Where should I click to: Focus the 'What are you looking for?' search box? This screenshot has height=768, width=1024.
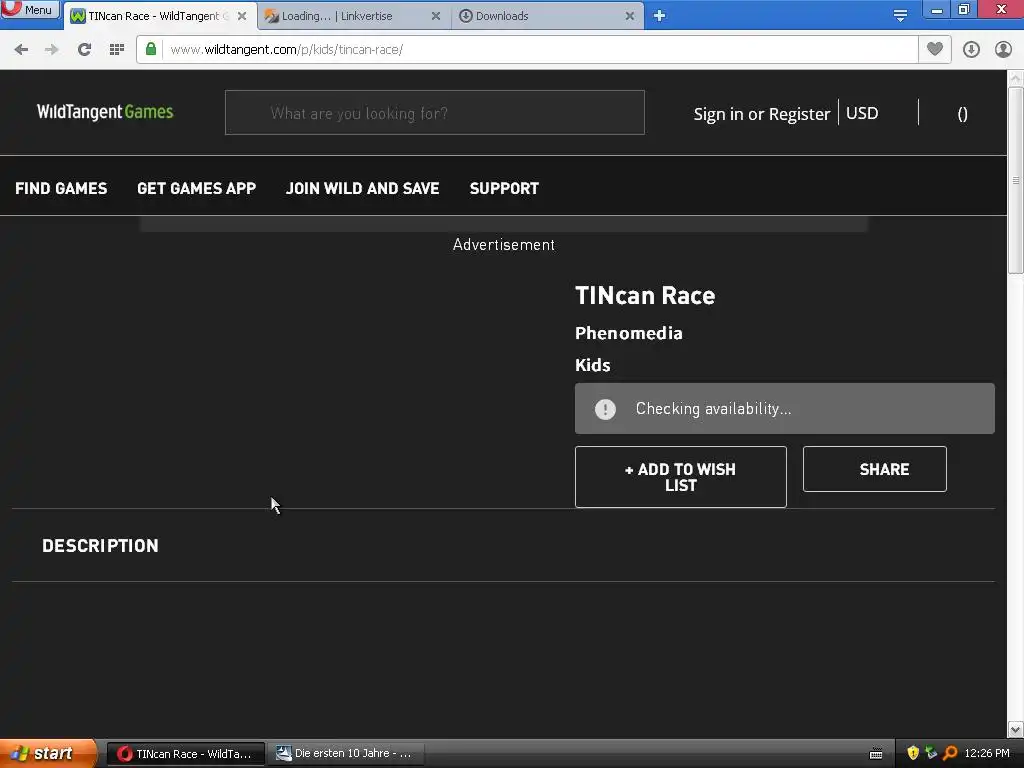point(434,113)
